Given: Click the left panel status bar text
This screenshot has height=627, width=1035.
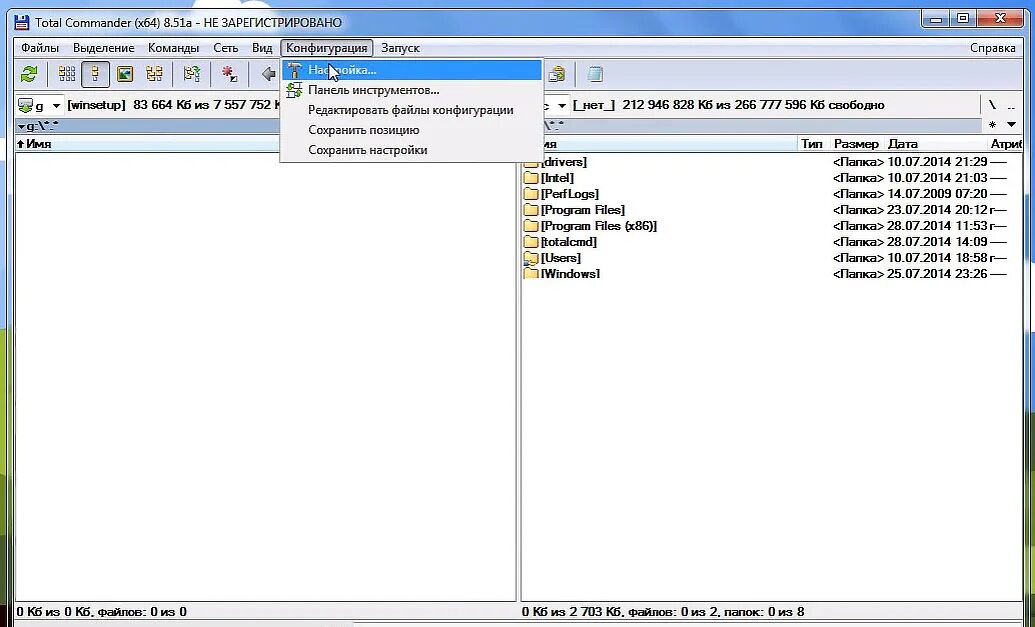Looking at the screenshot, I should [102, 612].
